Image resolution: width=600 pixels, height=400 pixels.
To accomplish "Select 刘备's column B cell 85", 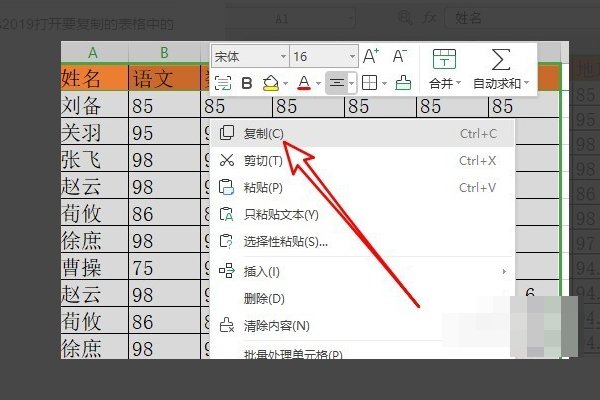I will tap(165, 105).
